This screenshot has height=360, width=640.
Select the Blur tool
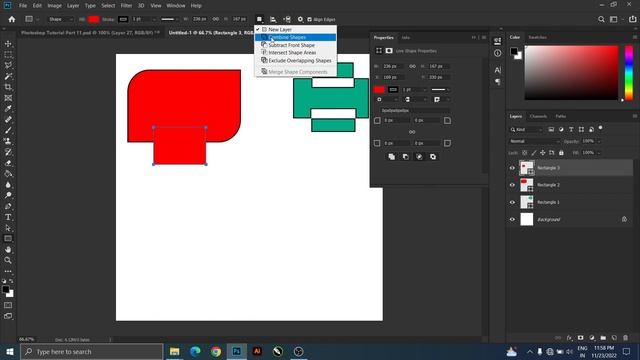click(8, 184)
